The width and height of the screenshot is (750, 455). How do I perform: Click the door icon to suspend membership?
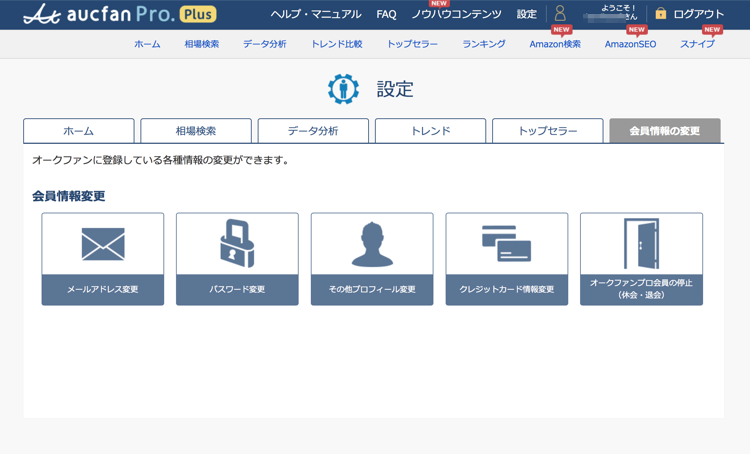click(x=641, y=243)
